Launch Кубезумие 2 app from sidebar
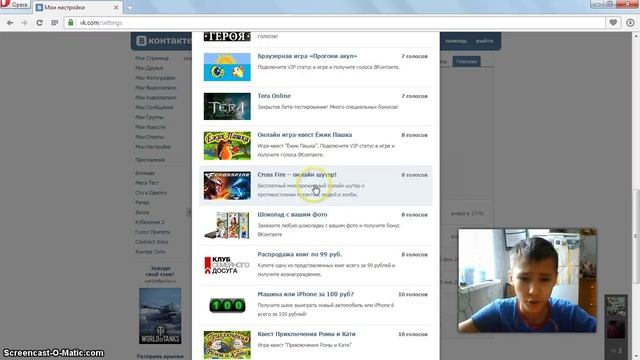The height and width of the screenshot is (360, 640). (x=150, y=222)
